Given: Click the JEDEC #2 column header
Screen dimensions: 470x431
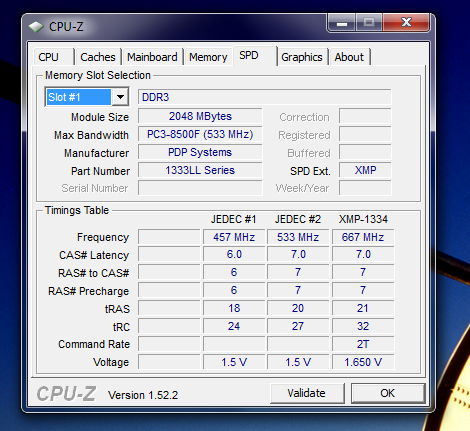Looking at the screenshot, I should [298, 219].
